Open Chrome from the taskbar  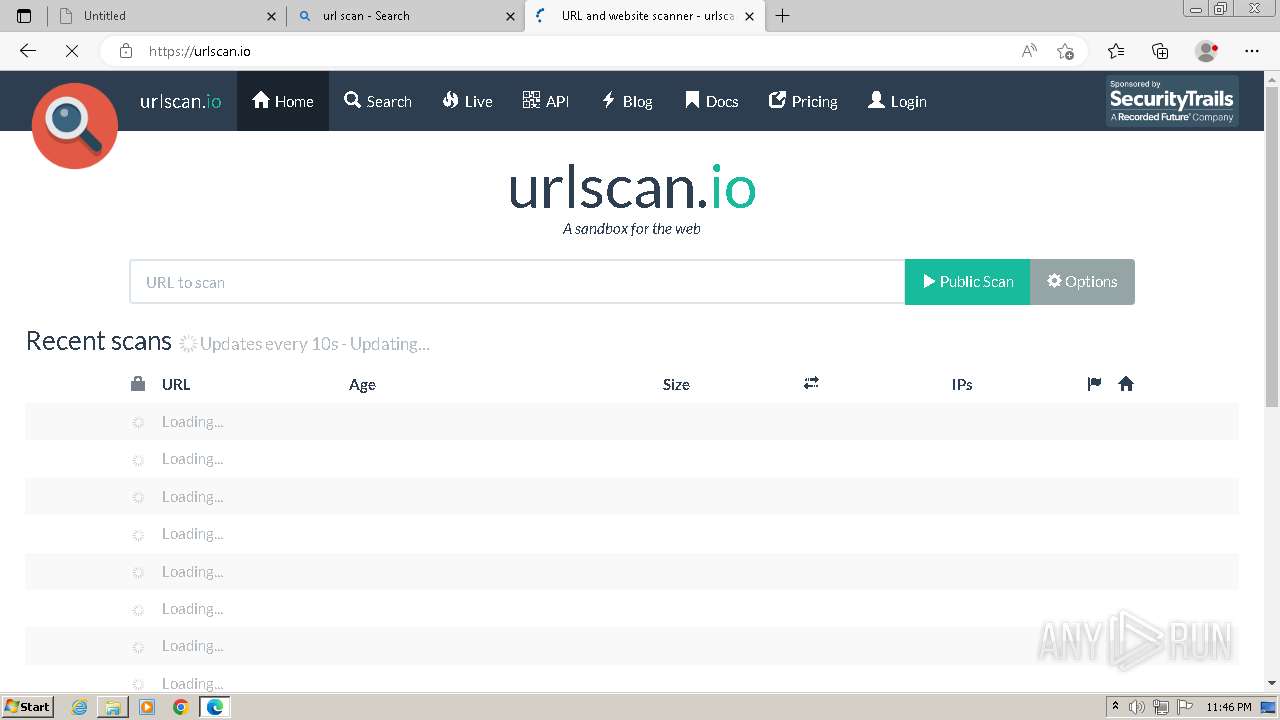181,707
